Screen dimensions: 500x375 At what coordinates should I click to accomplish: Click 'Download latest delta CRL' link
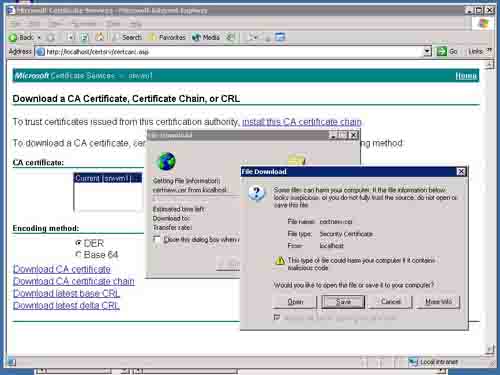tap(66, 305)
